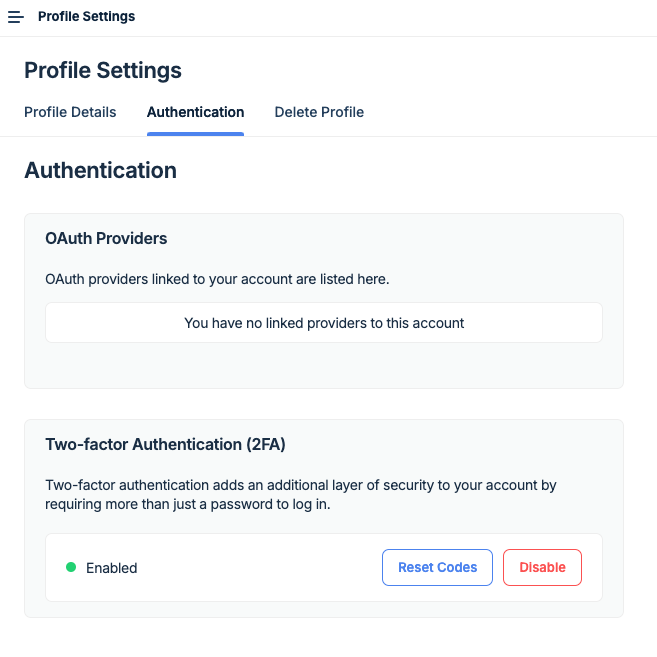The height and width of the screenshot is (657, 657).
Task: Click empty space in the 2FA status row
Action: [x=260, y=568]
